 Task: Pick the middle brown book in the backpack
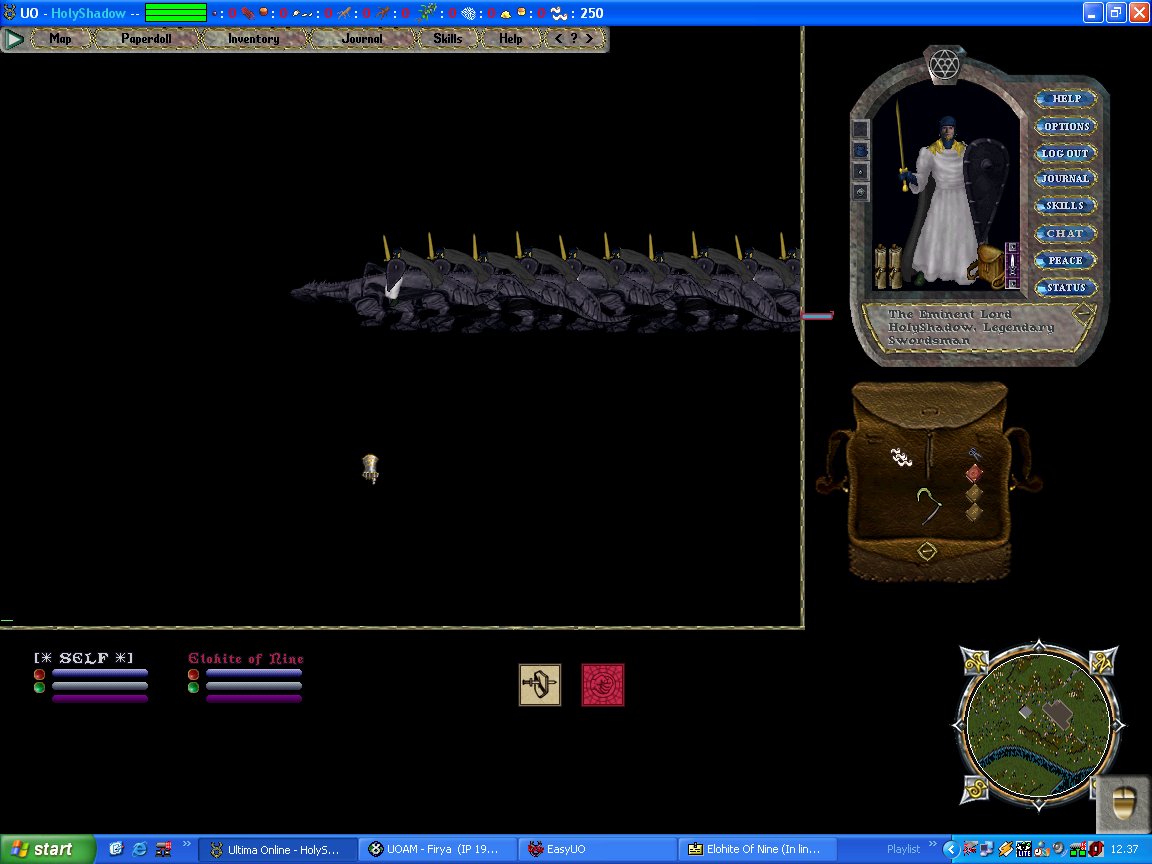tap(973, 492)
